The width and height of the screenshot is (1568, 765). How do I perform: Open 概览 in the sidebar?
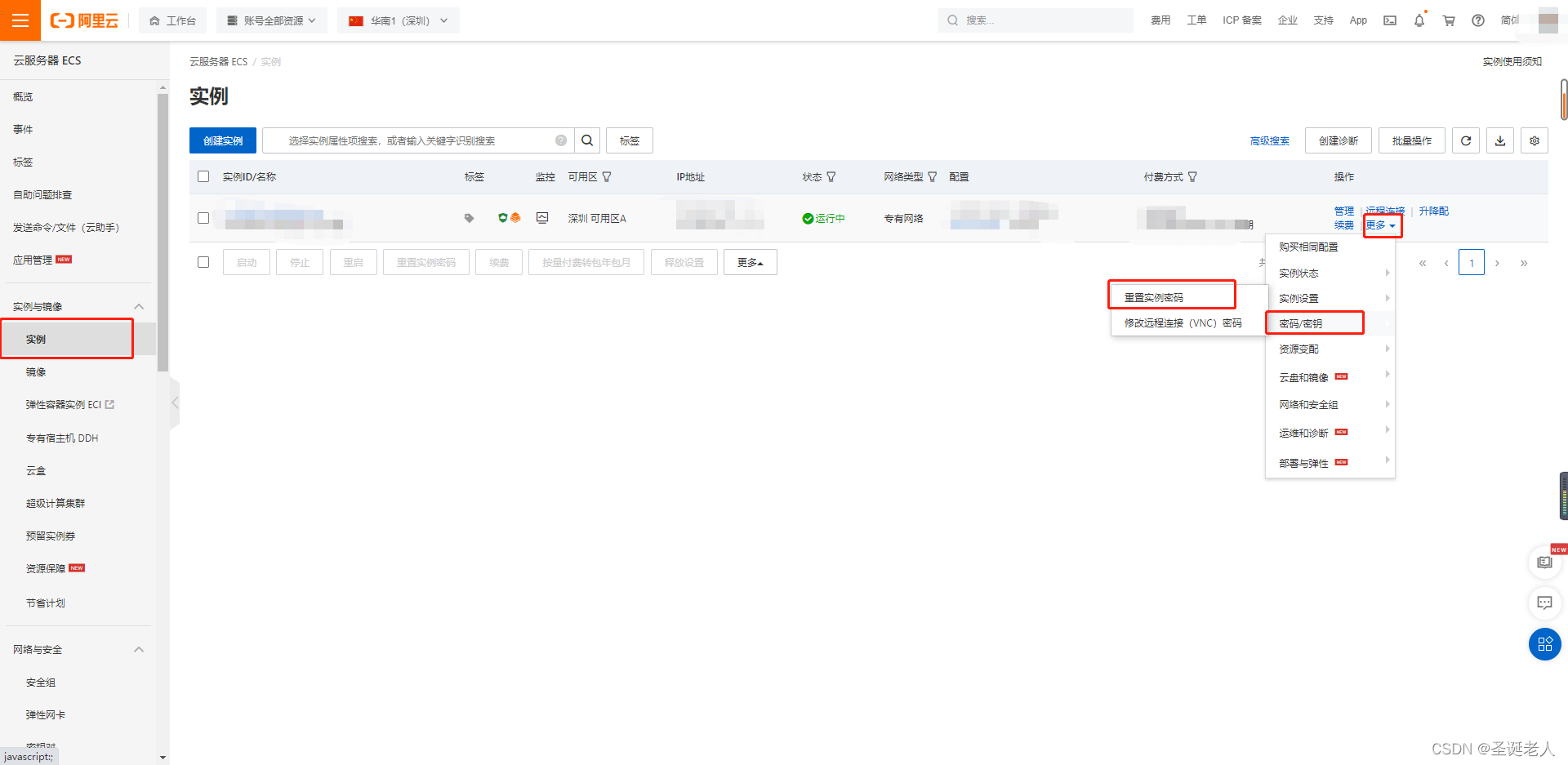(23, 96)
